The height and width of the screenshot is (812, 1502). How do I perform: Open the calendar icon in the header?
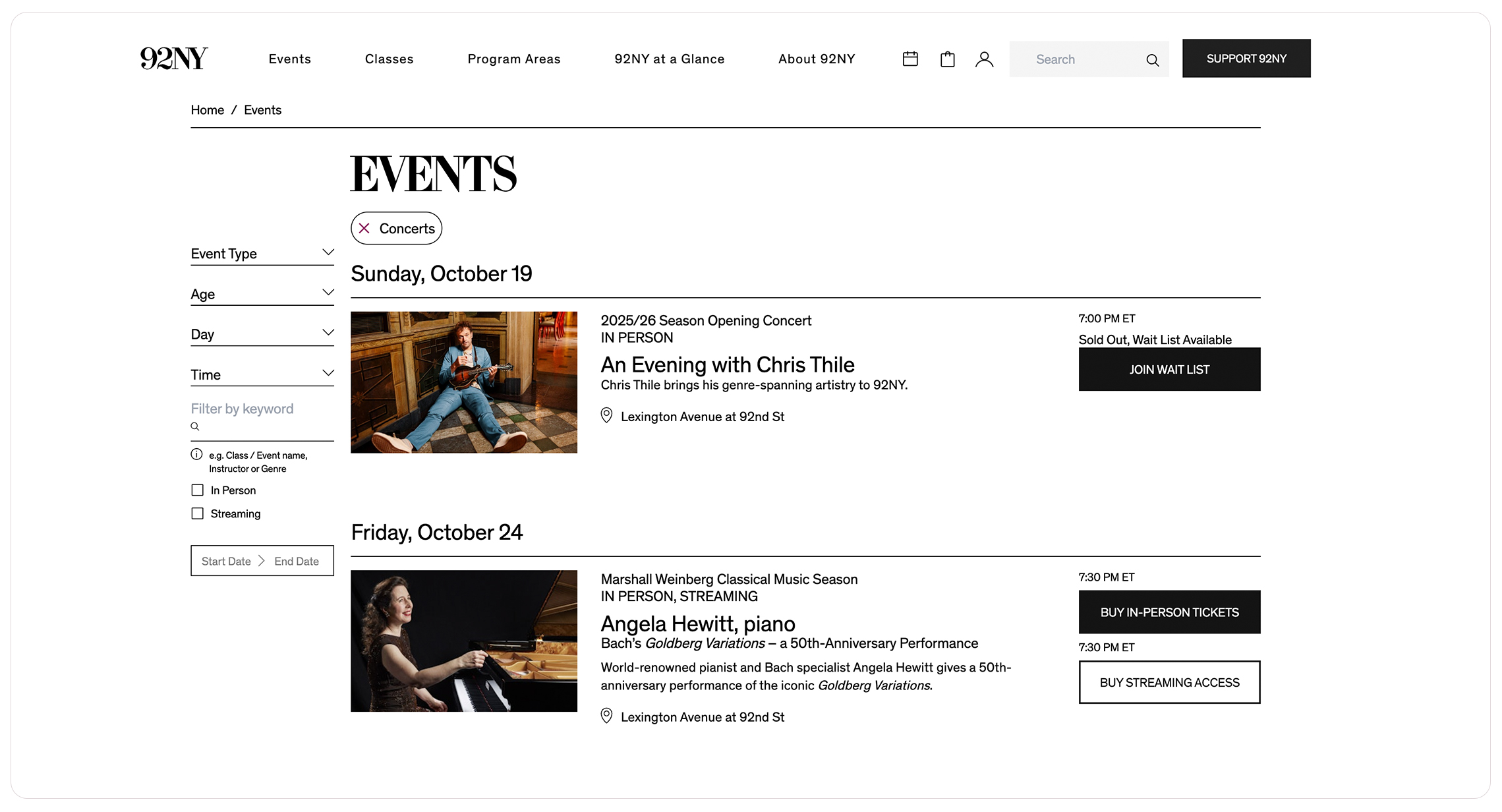910,59
